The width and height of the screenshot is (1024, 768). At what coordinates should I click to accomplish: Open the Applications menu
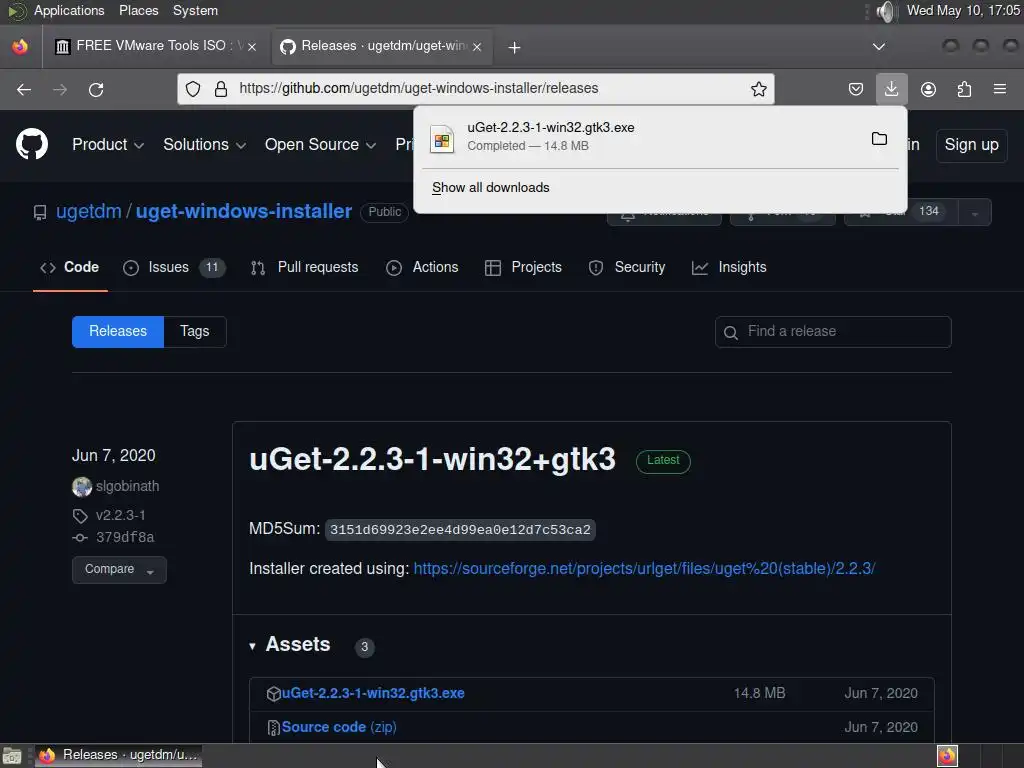click(69, 10)
